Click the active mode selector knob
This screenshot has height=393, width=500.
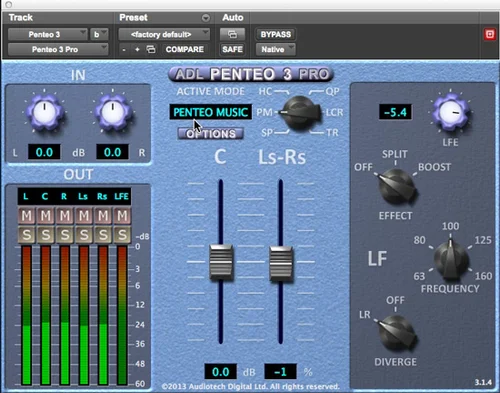click(299, 113)
